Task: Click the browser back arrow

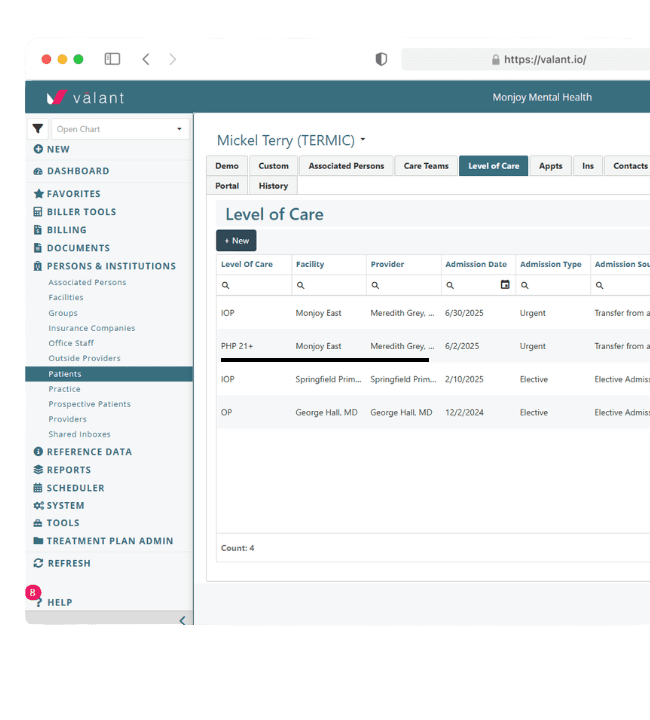Action: click(x=146, y=59)
